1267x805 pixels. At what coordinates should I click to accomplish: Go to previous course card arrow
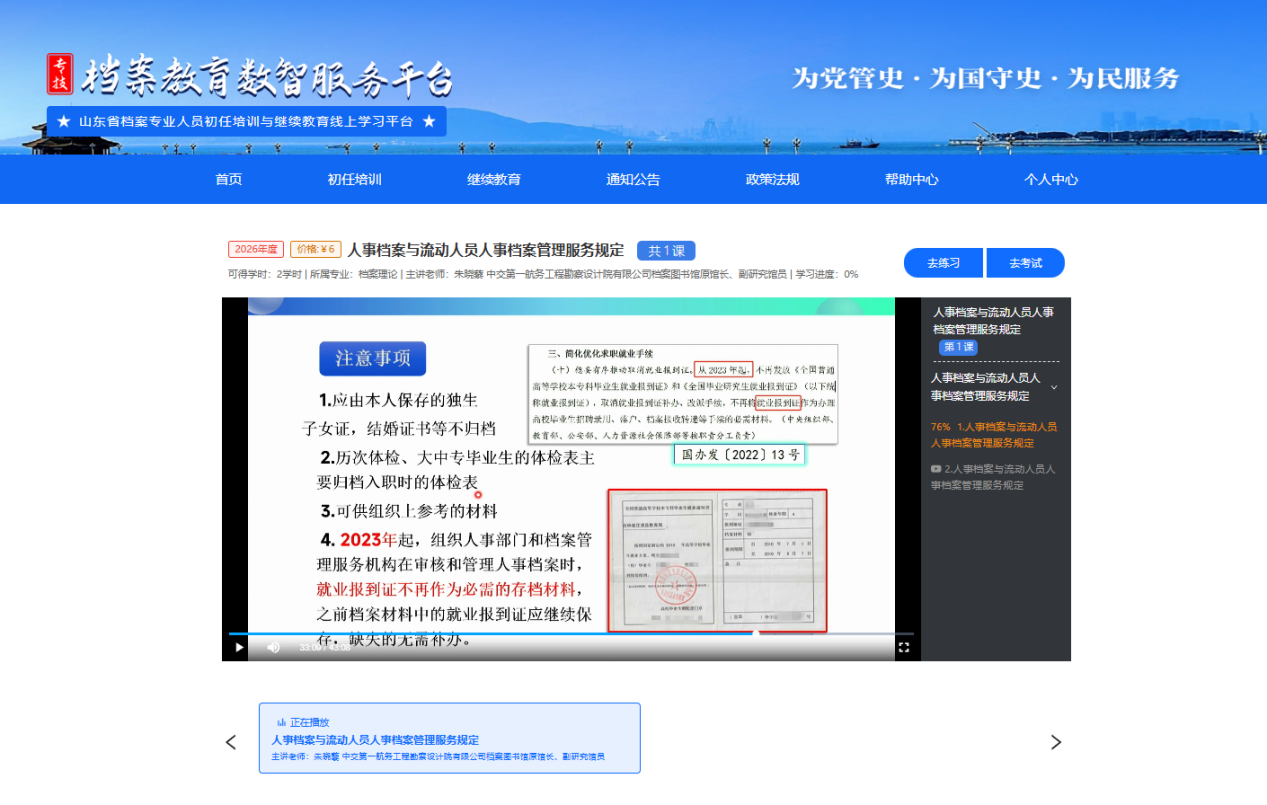[231, 742]
